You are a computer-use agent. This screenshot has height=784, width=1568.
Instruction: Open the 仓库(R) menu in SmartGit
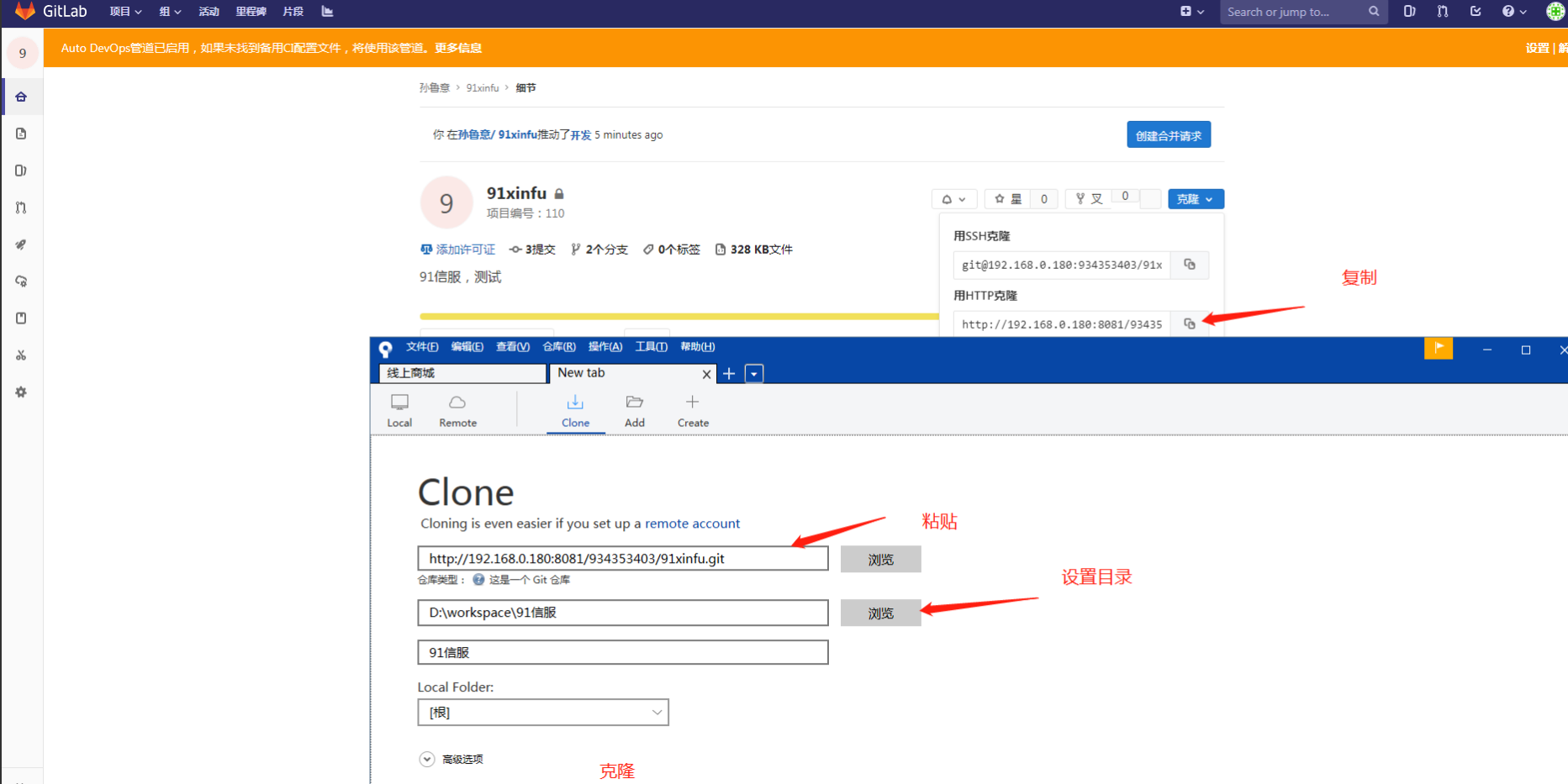[x=557, y=346]
